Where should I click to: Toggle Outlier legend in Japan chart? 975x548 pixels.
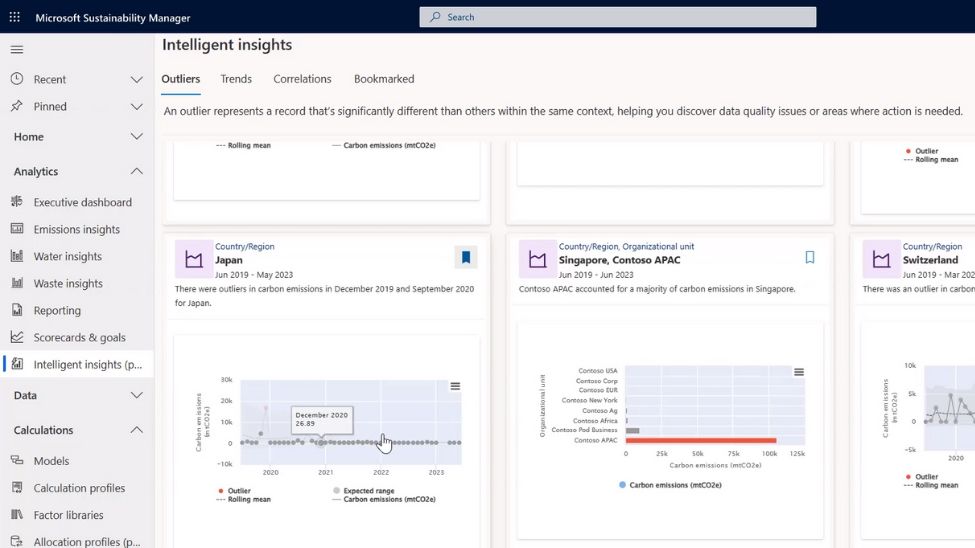coord(234,491)
